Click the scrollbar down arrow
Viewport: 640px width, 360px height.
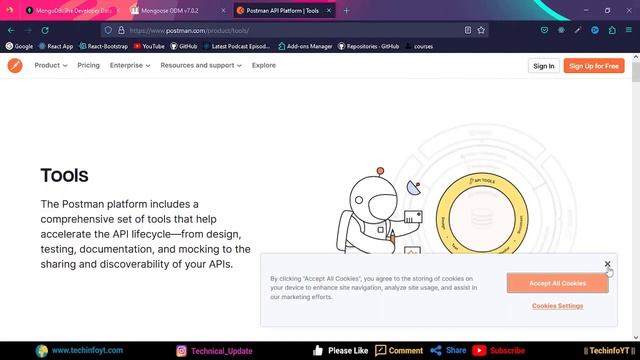[x=636, y=337]
